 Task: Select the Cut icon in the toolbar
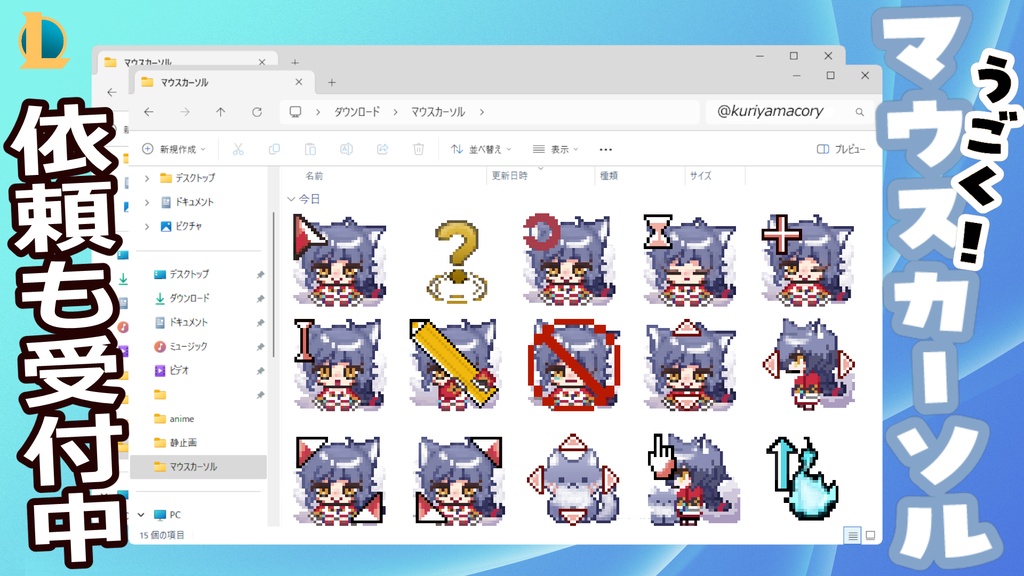pyautogui.click(x=238, y=148)
